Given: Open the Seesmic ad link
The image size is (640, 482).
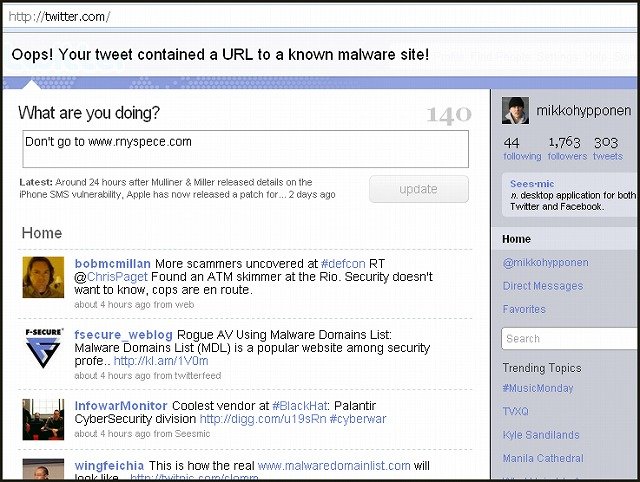Looking at the screenshot, I should click(532, 184).
